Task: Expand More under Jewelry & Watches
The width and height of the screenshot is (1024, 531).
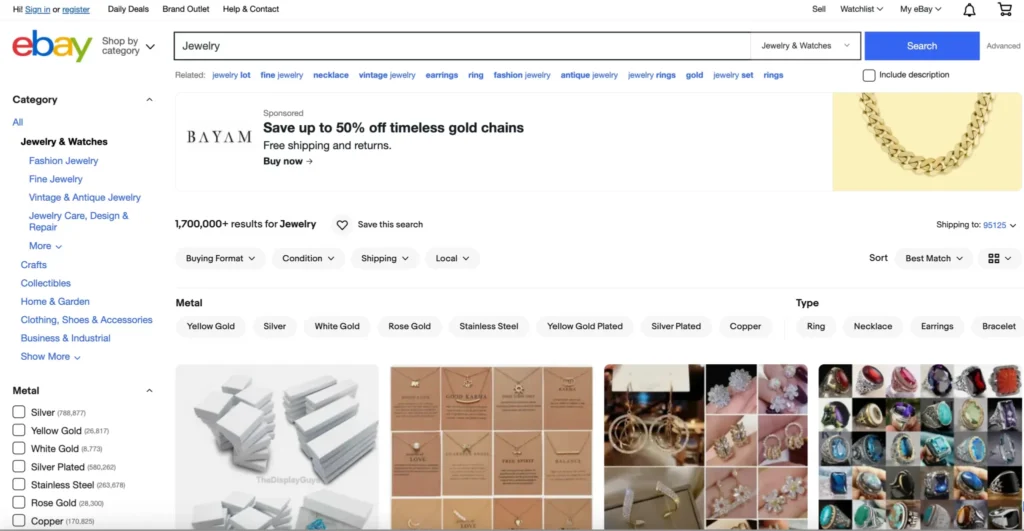Action: pyautogui.click(x=45, y=246)
